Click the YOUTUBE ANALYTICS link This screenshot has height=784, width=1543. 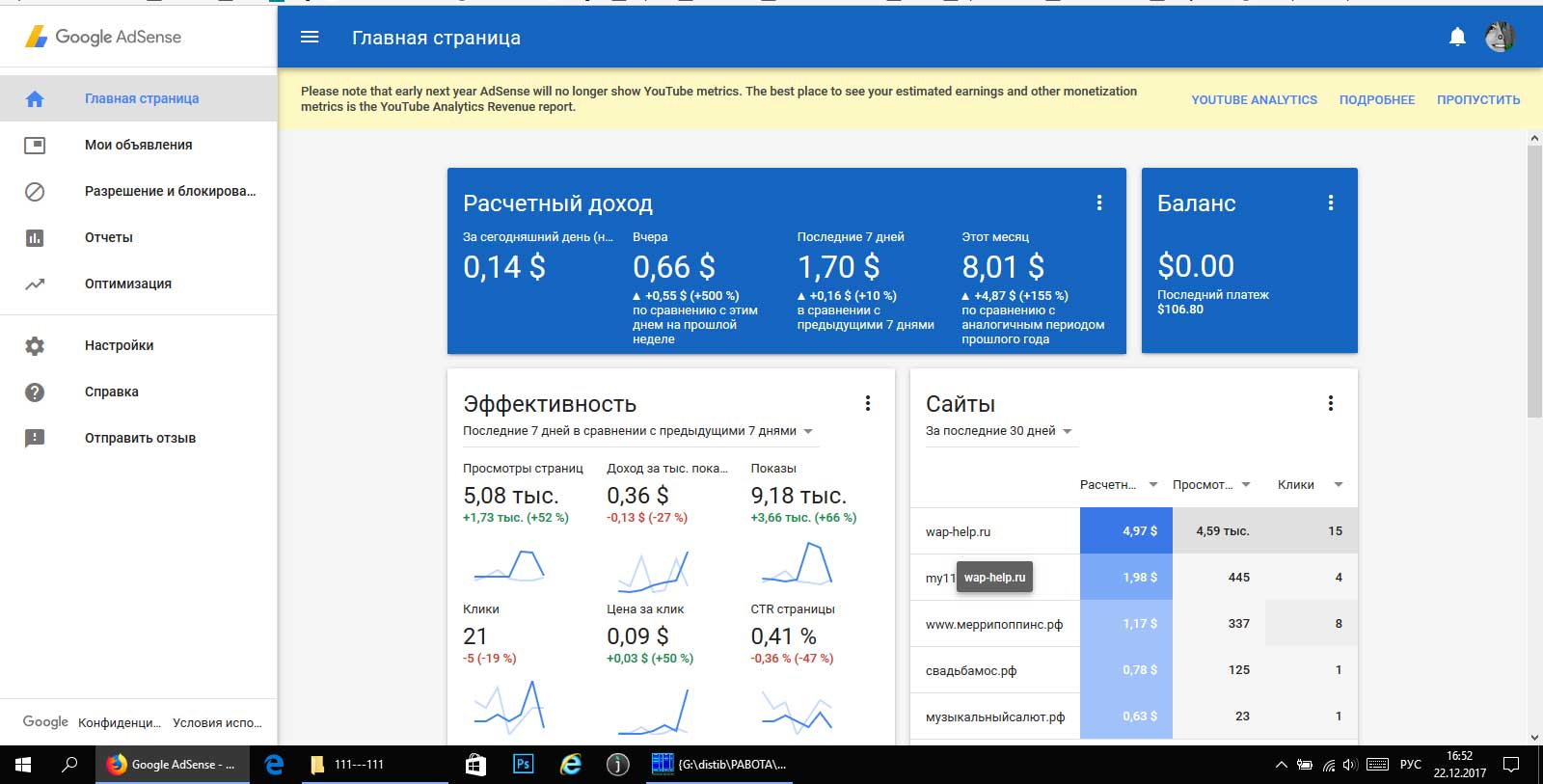coord(1254,99)
